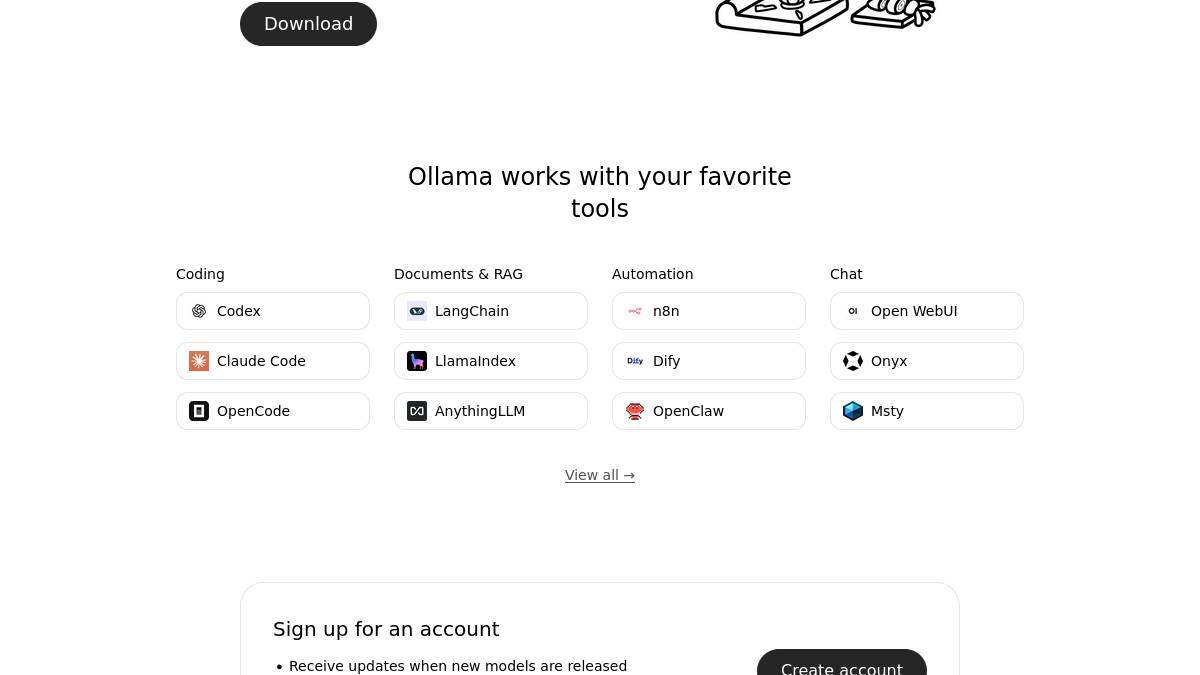1200x675 pixels.
Task: Click the LlamaIndex llama icon
Action: (417, 361)
